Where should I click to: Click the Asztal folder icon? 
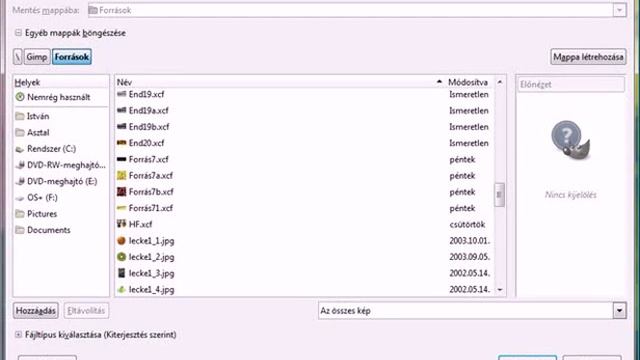pyautogui.click(x=20, y=132)
